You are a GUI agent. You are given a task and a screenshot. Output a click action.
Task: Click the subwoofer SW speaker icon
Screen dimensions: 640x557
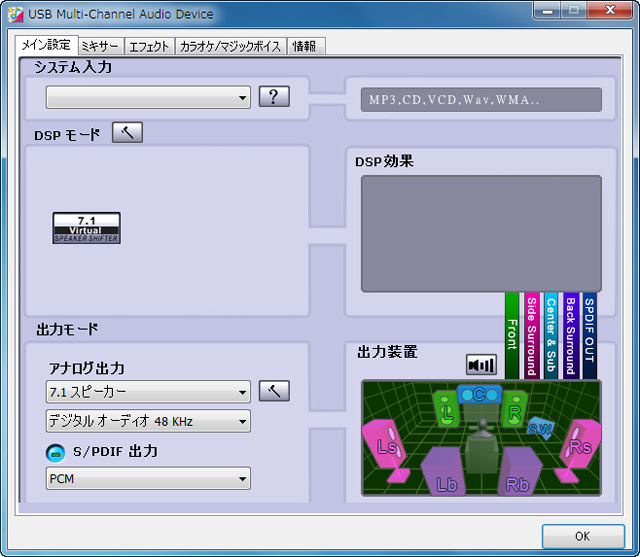click(x=540, y=428)
